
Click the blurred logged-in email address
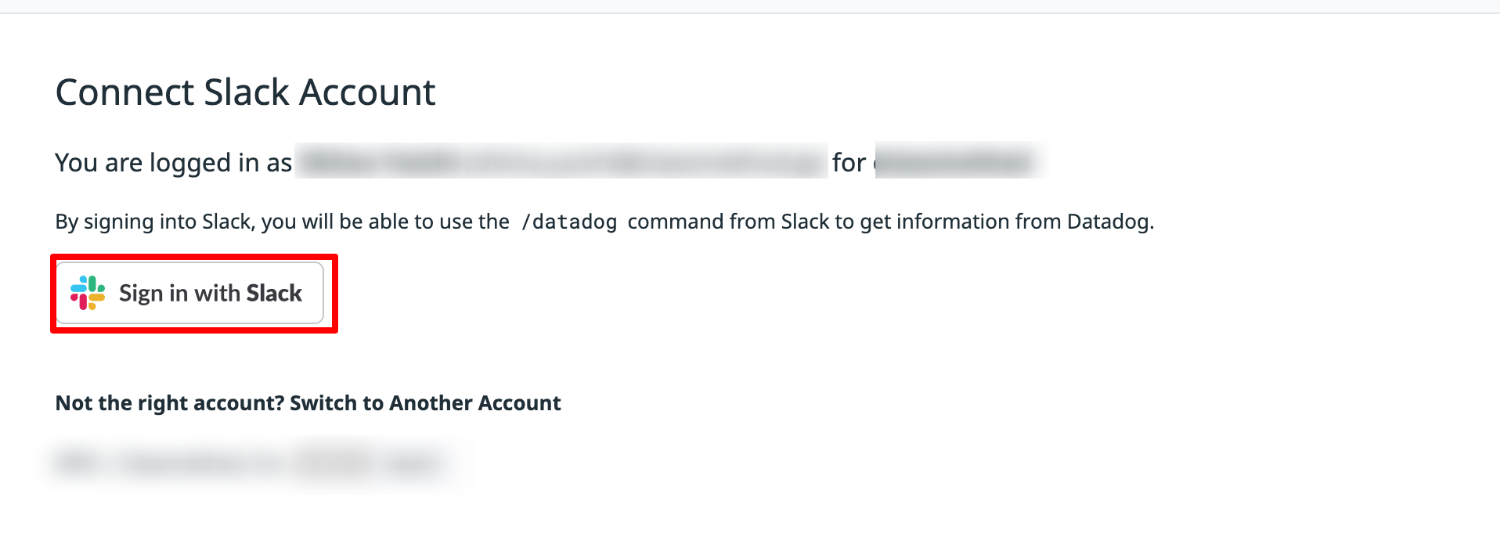560,162
